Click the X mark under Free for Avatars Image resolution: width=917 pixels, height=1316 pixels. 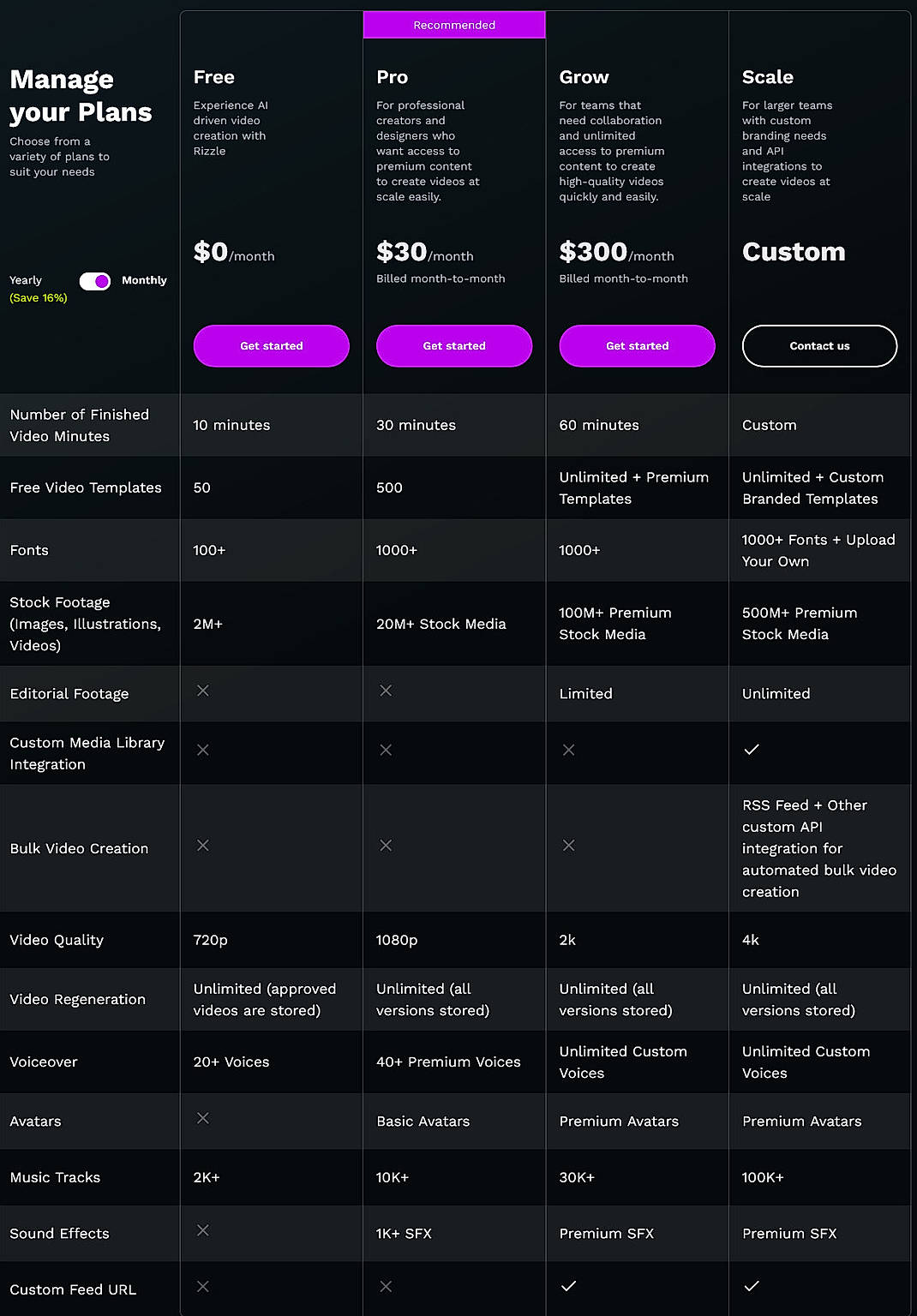click(x=203, y=1118)
